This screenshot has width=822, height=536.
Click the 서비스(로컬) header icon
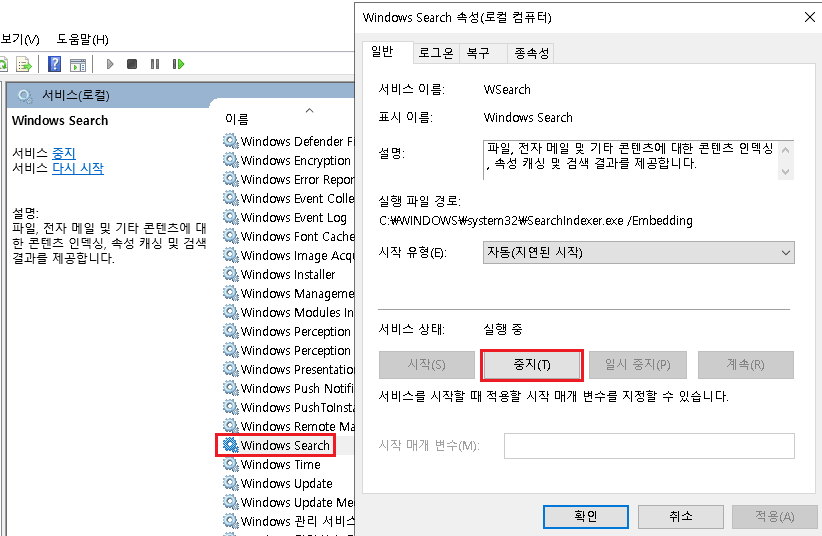click(24, 95)
